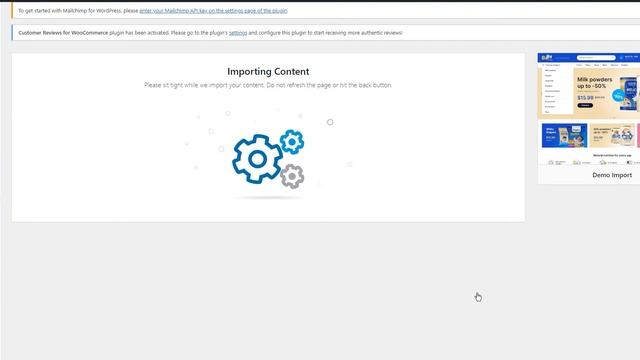Screen dimensions: 640x360
Task: Open the Mailchimp API key settings link
Action: [213, 11]
